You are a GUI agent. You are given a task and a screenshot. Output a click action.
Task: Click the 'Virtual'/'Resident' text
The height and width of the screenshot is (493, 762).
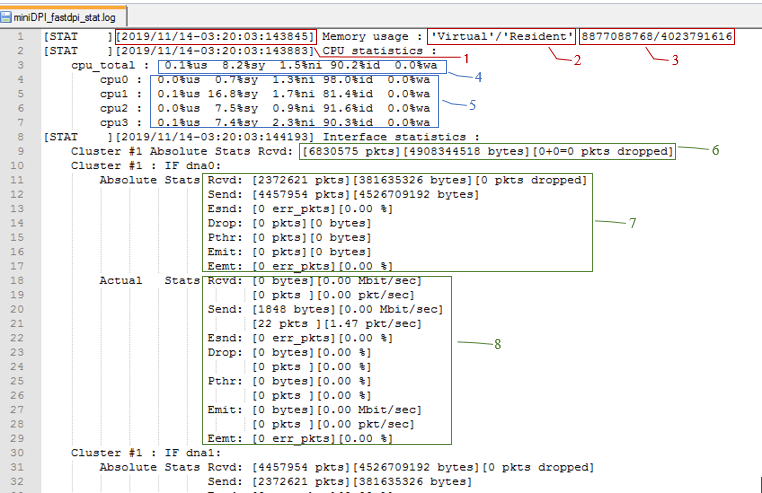point(501,36)
